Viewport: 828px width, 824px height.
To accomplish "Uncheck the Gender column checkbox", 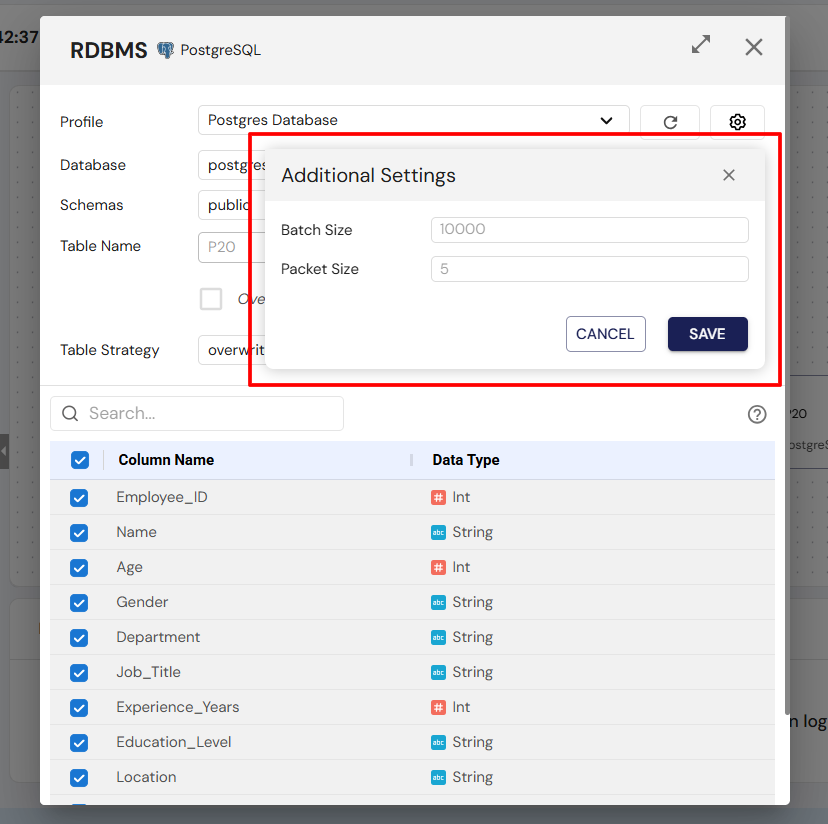I will click(x=79, y=602).
